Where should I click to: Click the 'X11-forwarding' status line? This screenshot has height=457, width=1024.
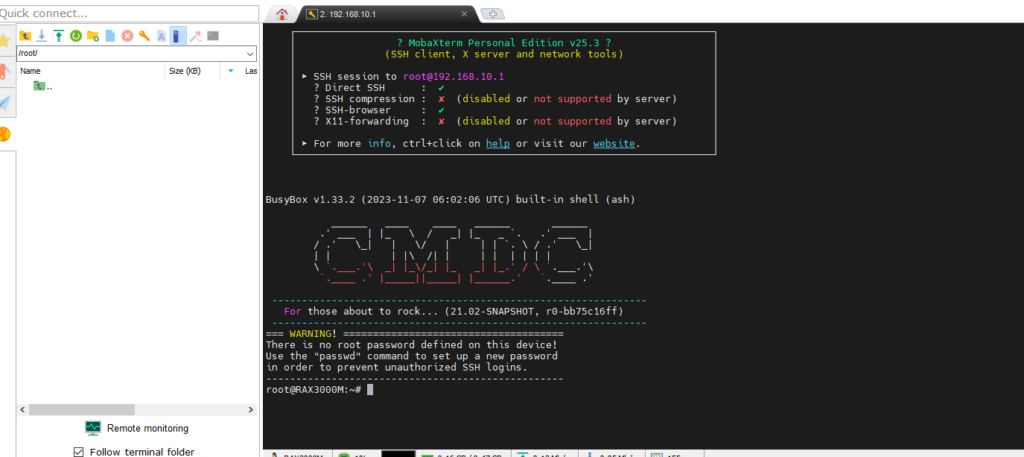(495, 121)
